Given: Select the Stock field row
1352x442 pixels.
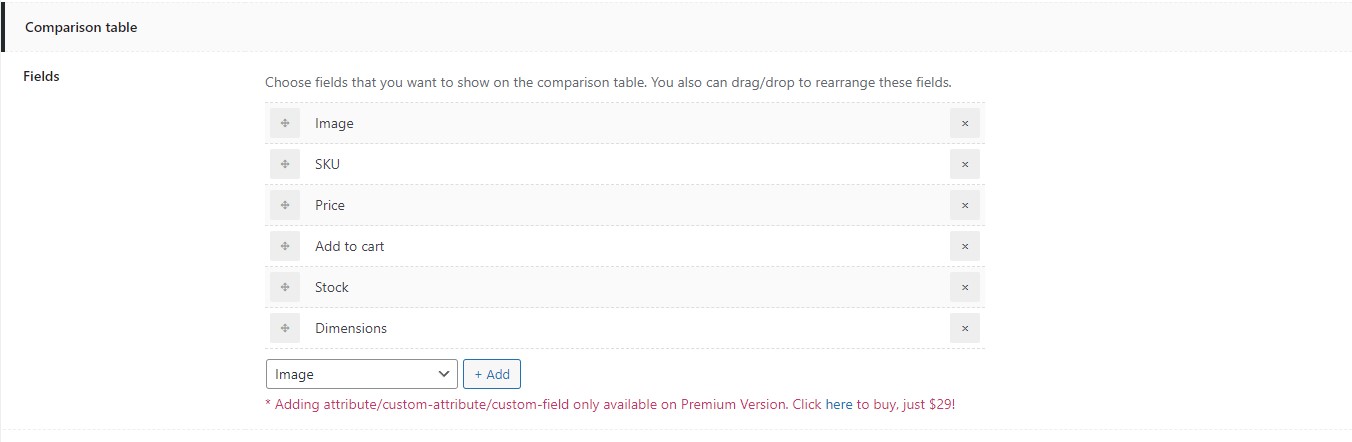Looking at the screenshot, I should click(x=625, y=287).
